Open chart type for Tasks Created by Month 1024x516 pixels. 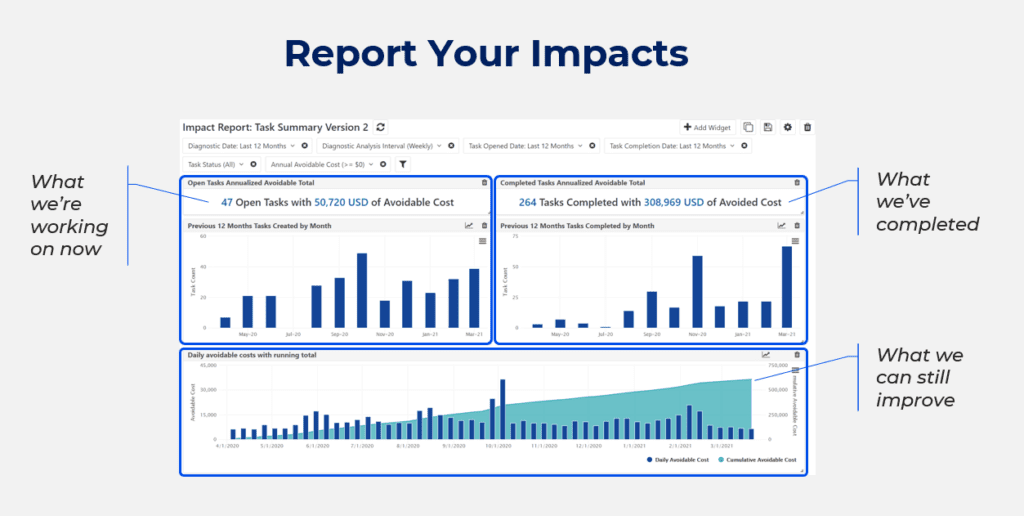(469, 226)
